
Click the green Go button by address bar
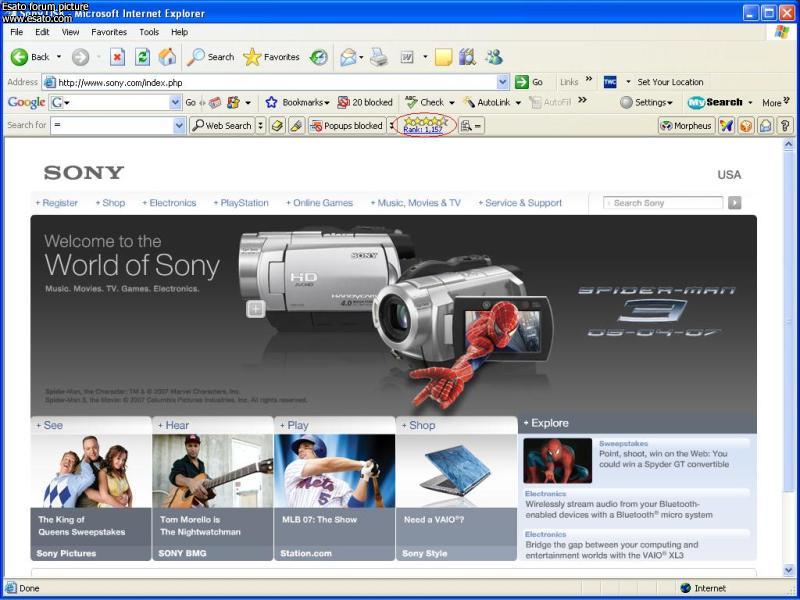[529, 82]
